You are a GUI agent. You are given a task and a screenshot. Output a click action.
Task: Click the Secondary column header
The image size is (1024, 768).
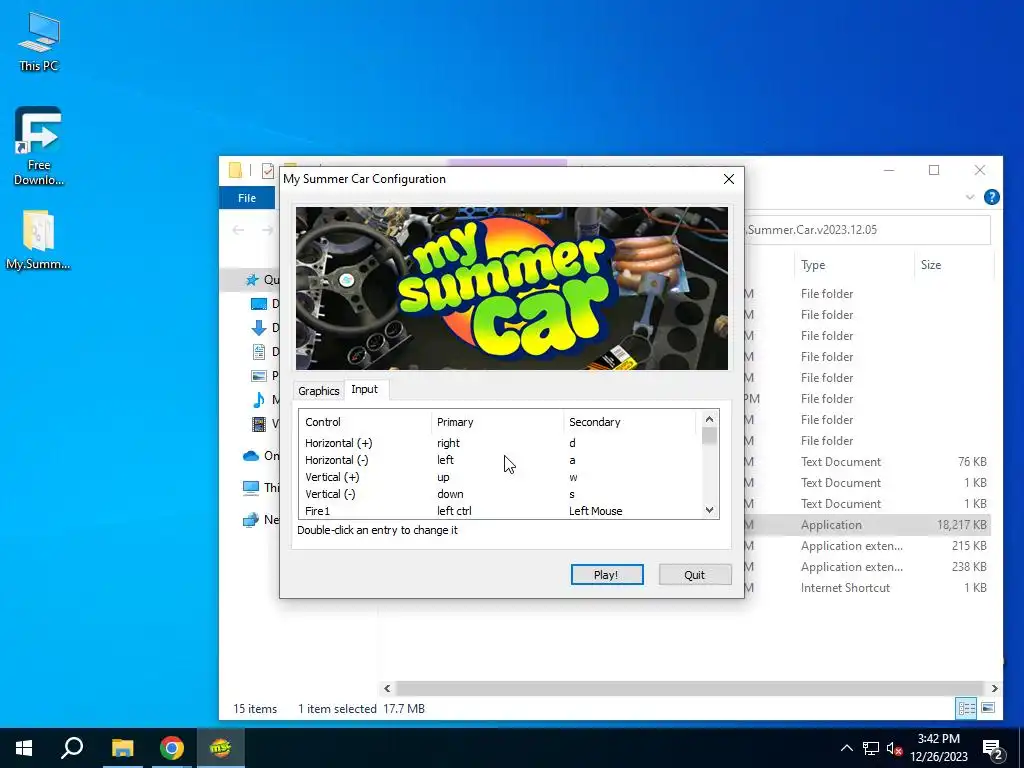[629, 422]
